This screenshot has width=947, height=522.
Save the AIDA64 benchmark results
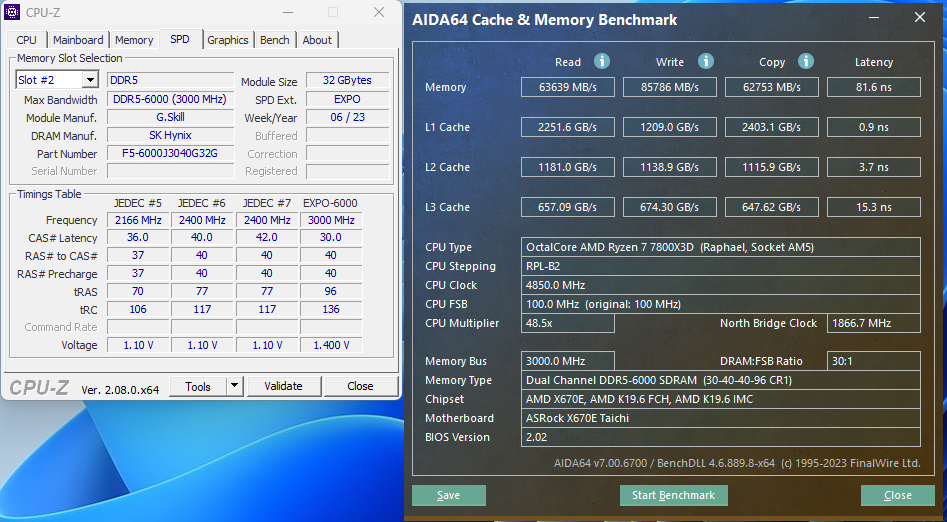pyautogui.click(x=449, y=495)
